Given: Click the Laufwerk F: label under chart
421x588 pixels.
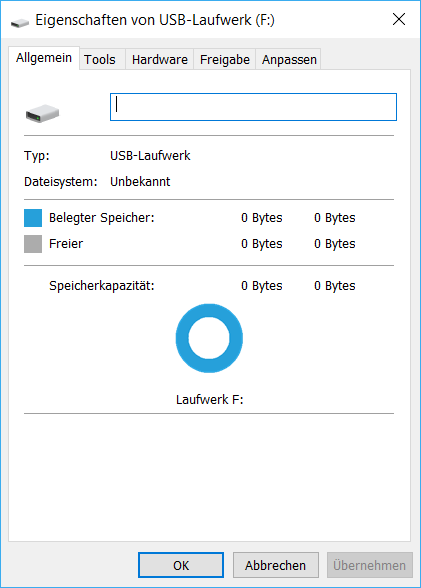Looking at the screenshot, I should point(210,399).
